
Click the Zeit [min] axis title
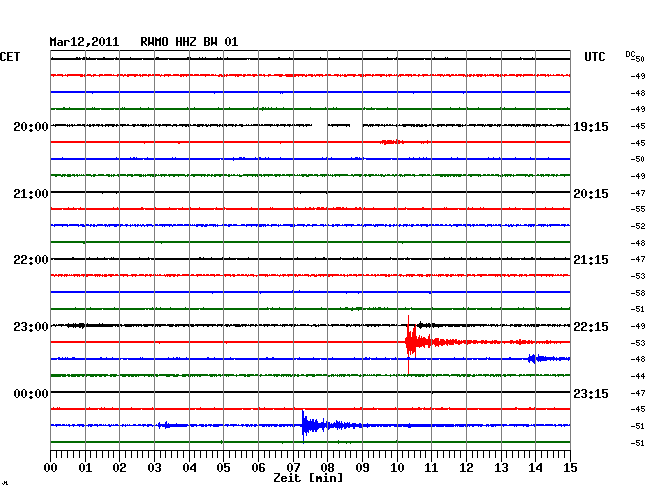308,478
